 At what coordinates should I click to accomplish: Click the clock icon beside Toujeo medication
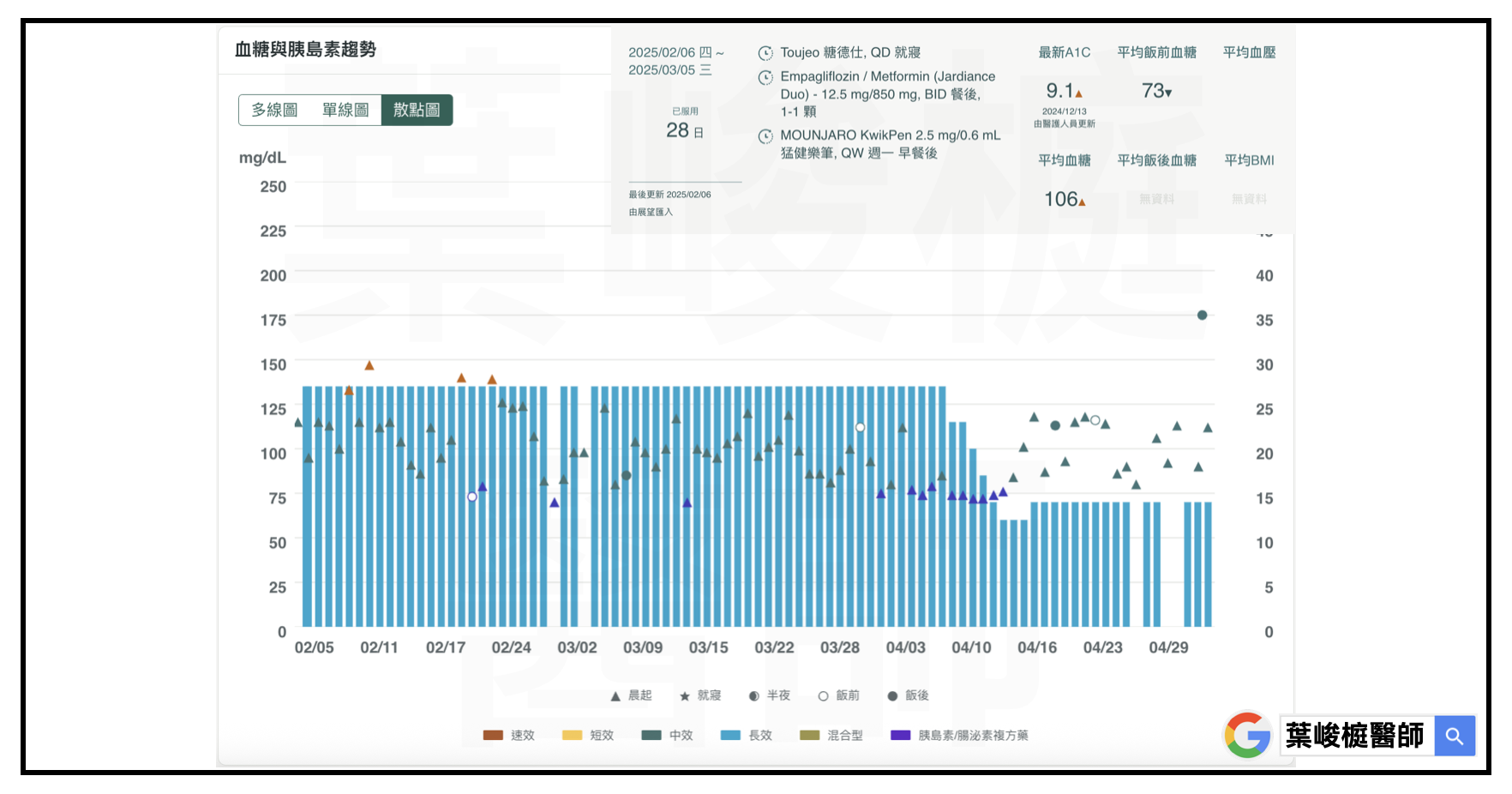coord(765,53)
